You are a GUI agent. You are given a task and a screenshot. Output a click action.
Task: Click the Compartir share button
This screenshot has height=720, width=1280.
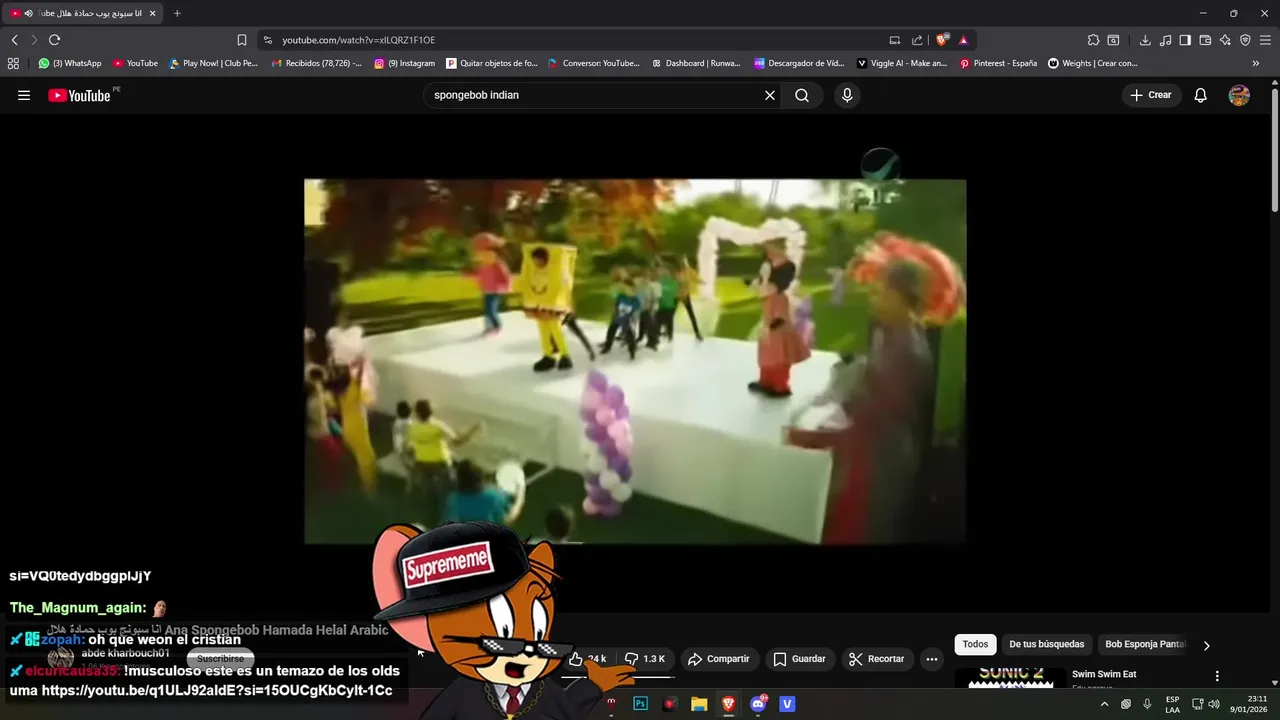(718, 659)
